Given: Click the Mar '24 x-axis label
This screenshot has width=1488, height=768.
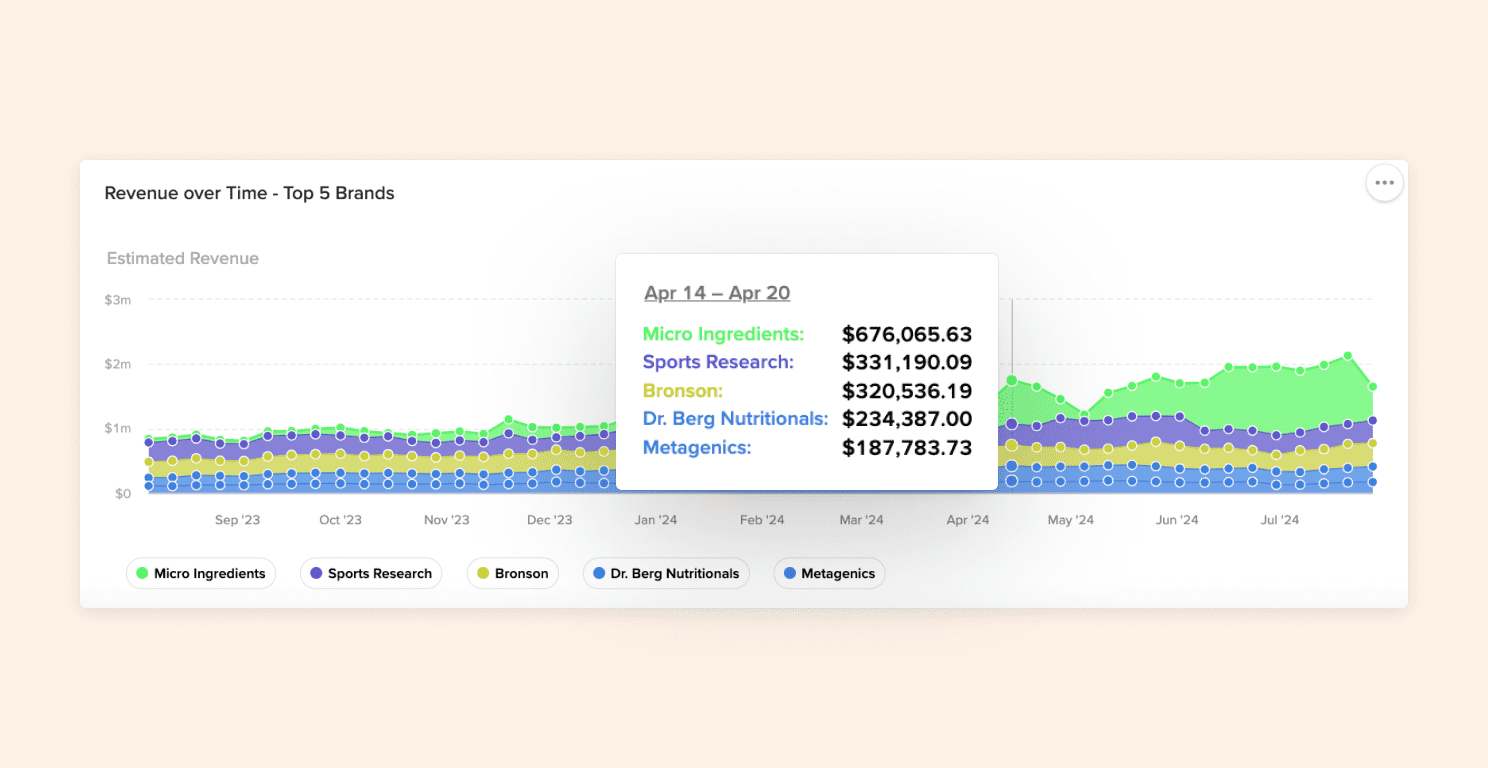Looking at the screenshot, I should click(x=861, y=520).
